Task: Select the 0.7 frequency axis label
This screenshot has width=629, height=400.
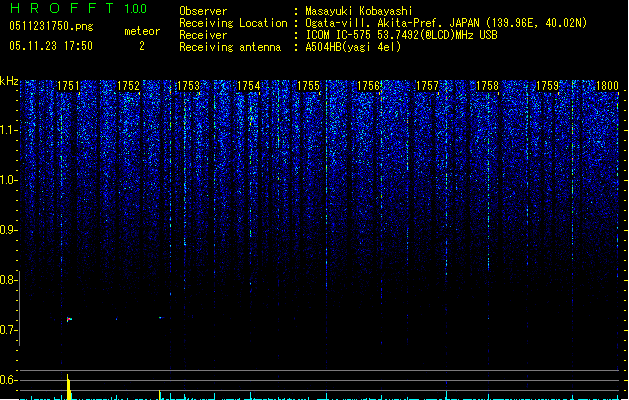Action: click(9, 330)
